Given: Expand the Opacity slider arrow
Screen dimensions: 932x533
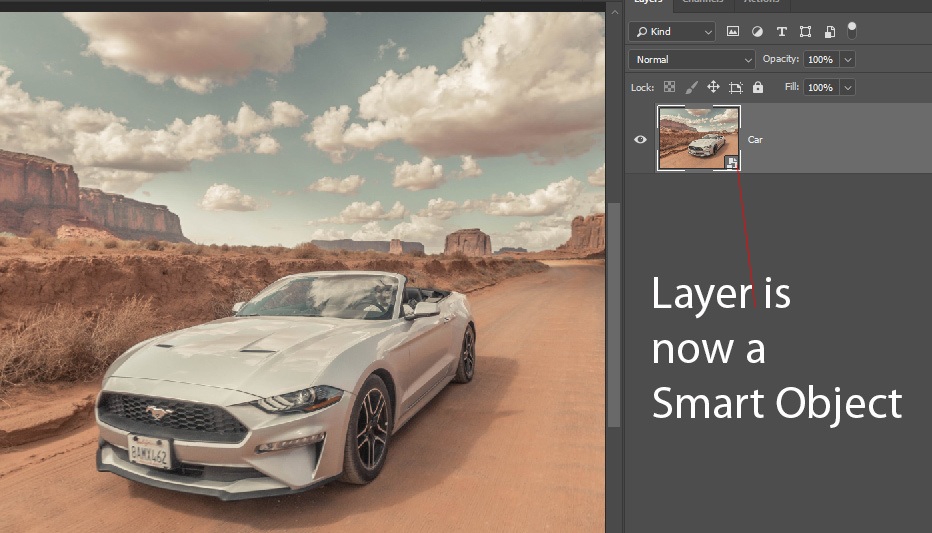Looking at the screenshot, I should coord(848,60).
